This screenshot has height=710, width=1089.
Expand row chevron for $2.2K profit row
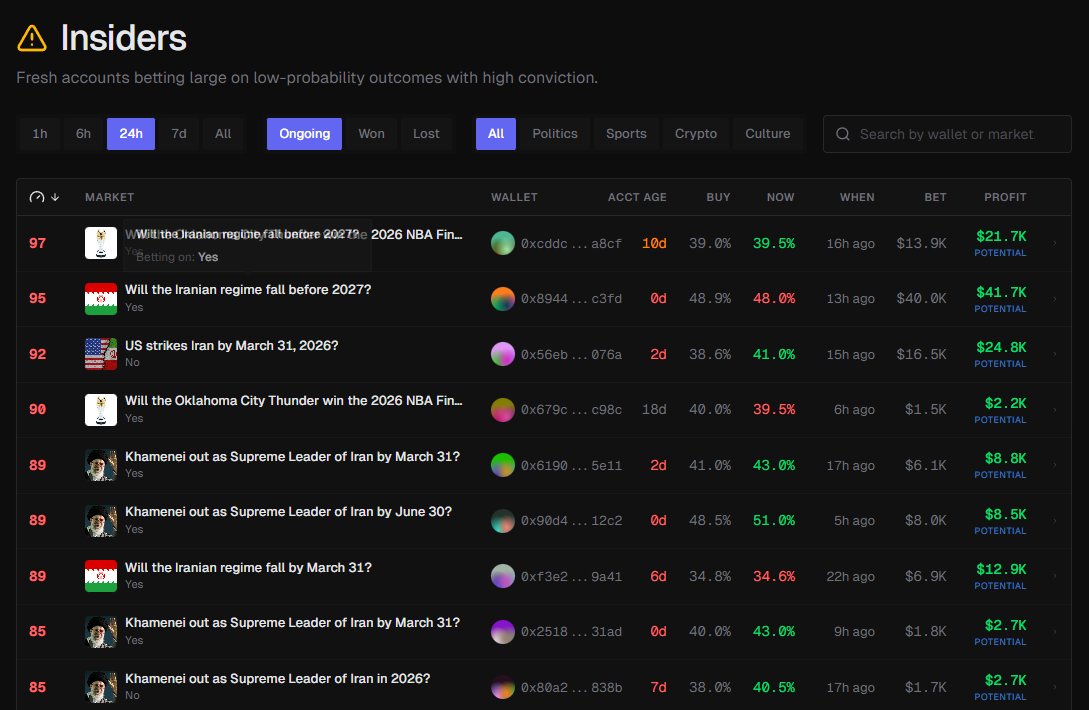(x=1055, y=410)
